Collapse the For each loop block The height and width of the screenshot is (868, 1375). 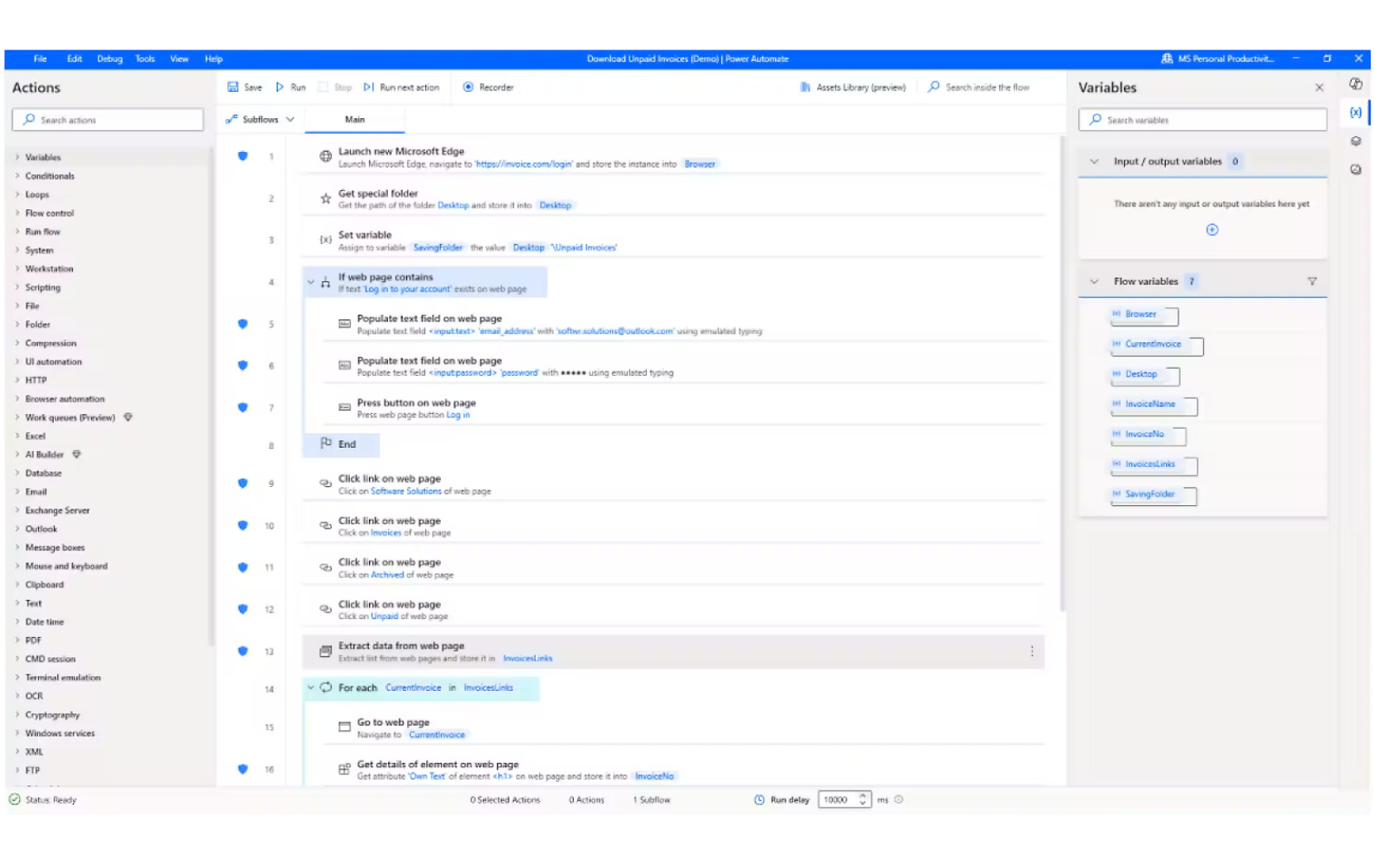[311, 687]
